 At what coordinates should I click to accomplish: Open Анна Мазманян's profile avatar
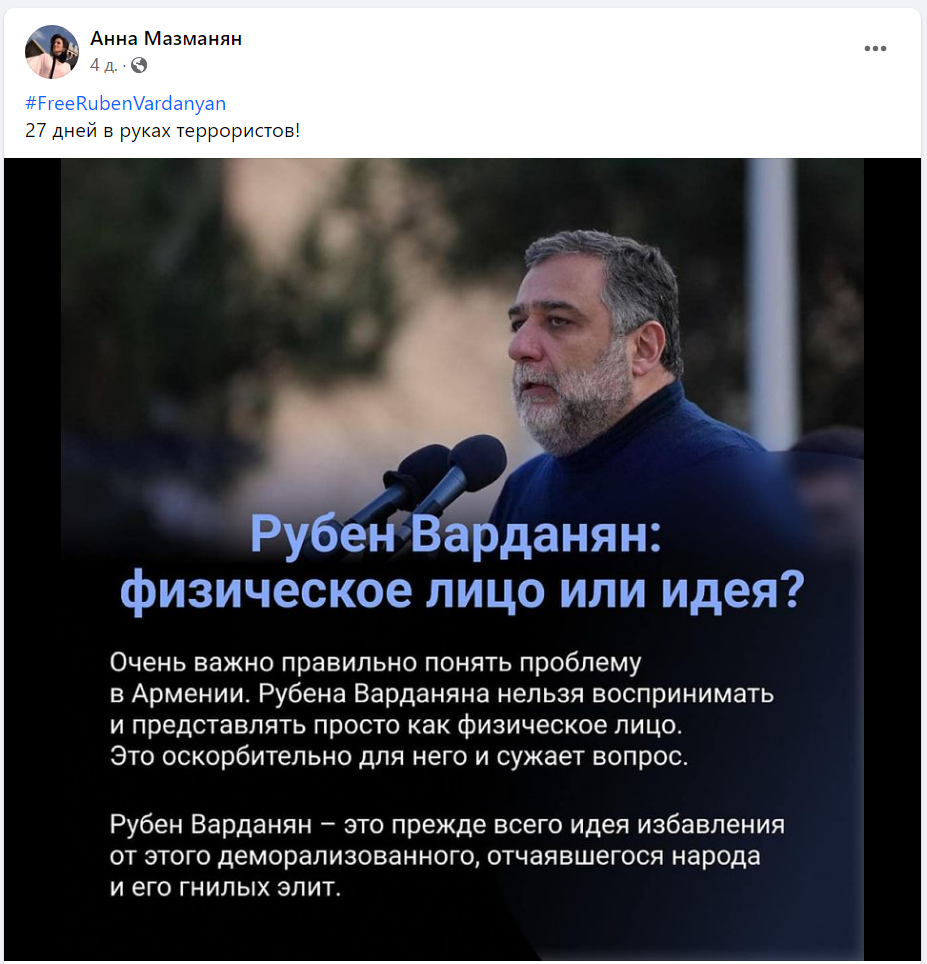[x=52, y=52]
